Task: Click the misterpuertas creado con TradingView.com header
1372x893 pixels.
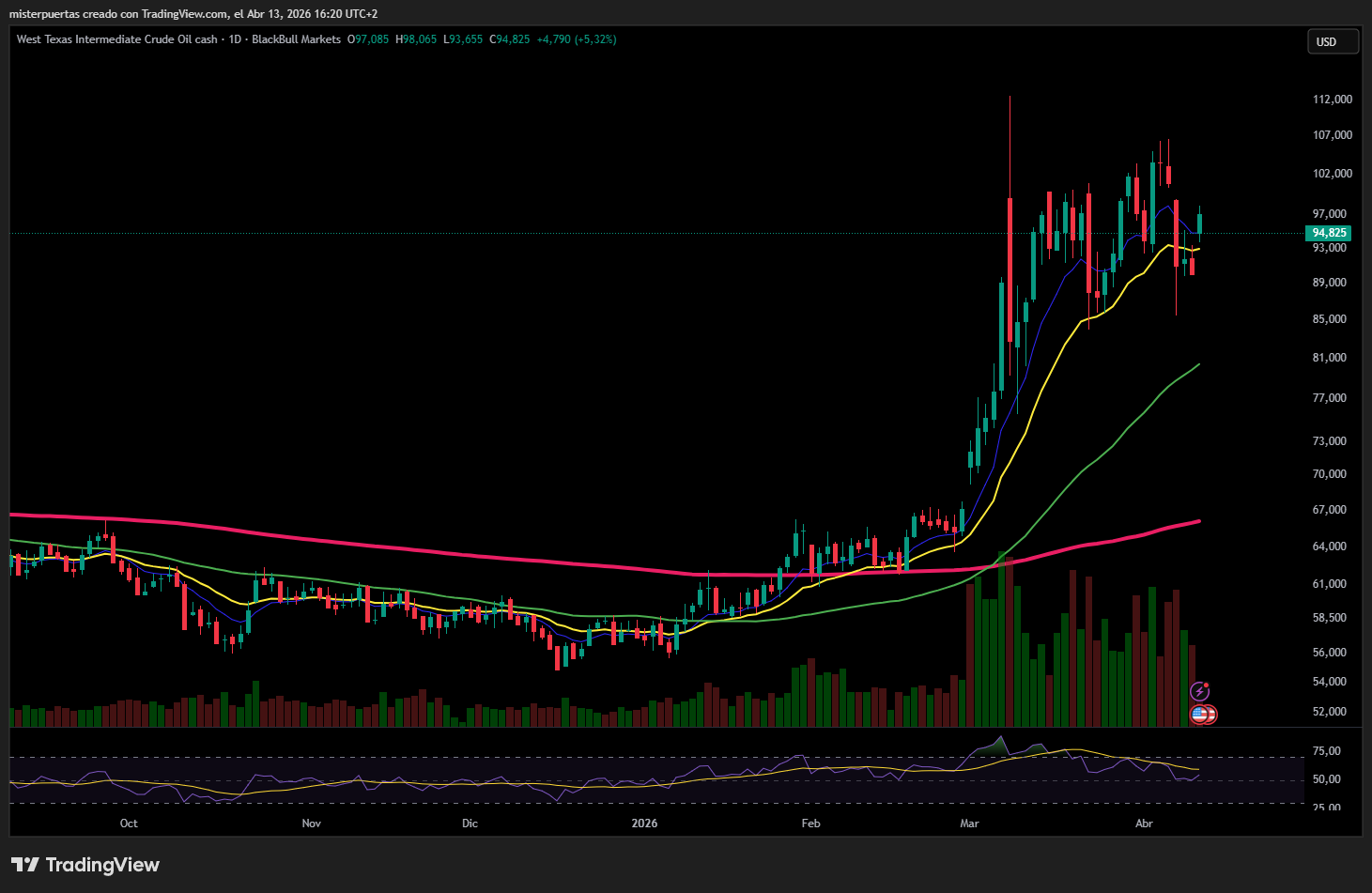Action: [x=193, y=14]
